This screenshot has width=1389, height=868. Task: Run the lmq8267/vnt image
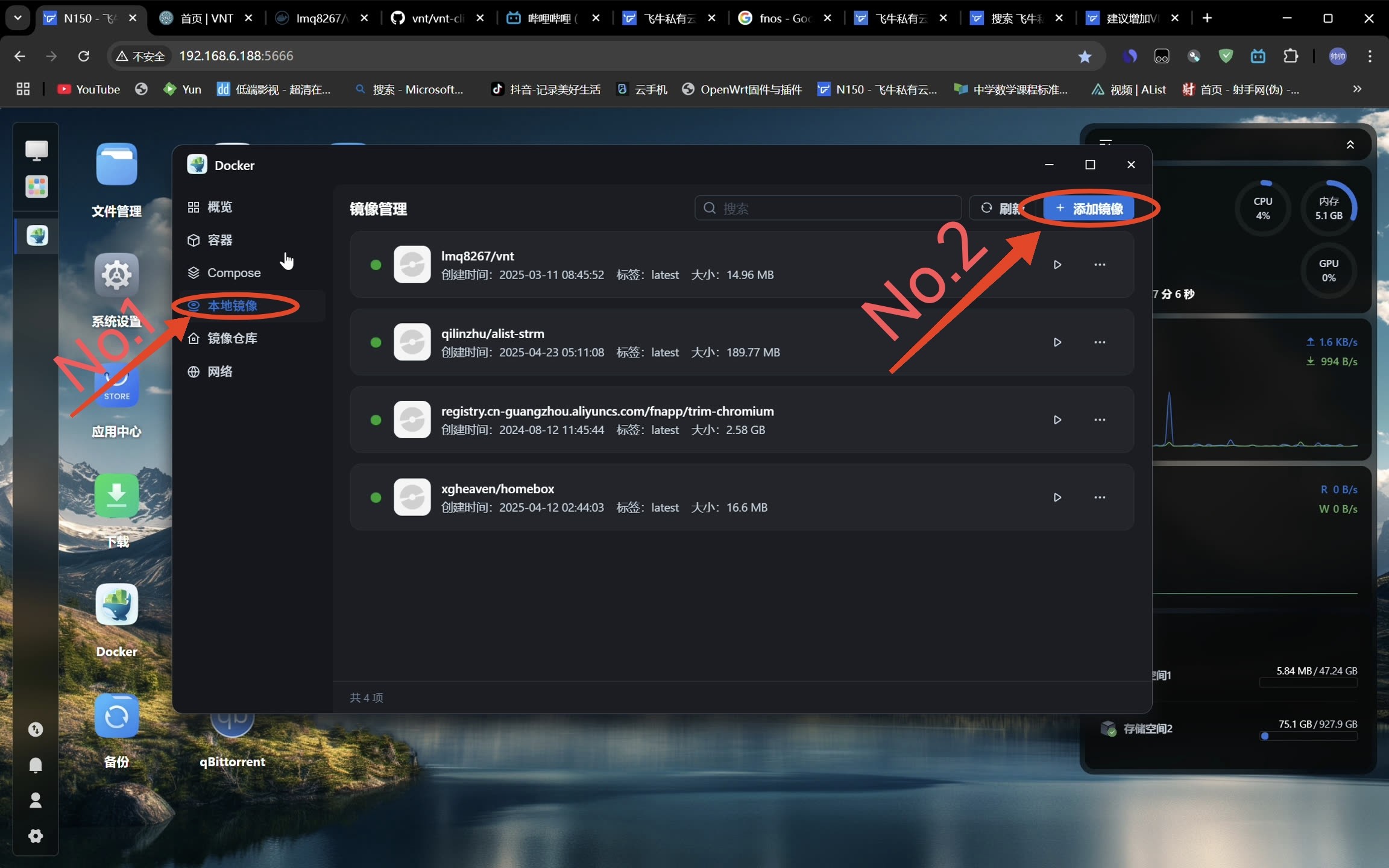coord(1057,265)
